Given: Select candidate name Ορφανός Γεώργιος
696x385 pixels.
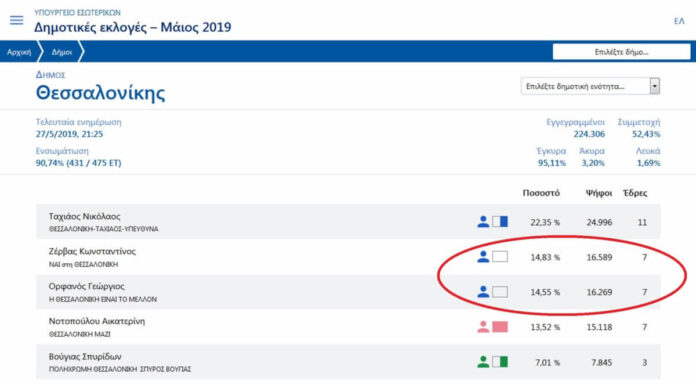Looking at the screenshot, I should [86, 286].
